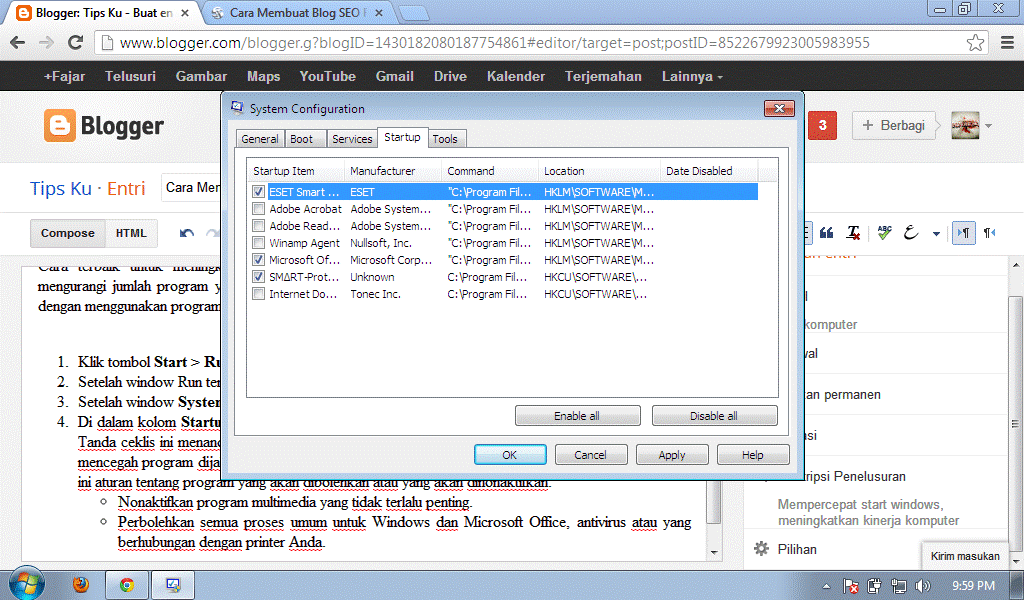Reload the page with refresh icon
This screenshot has width=1024, height=600.
76,42
